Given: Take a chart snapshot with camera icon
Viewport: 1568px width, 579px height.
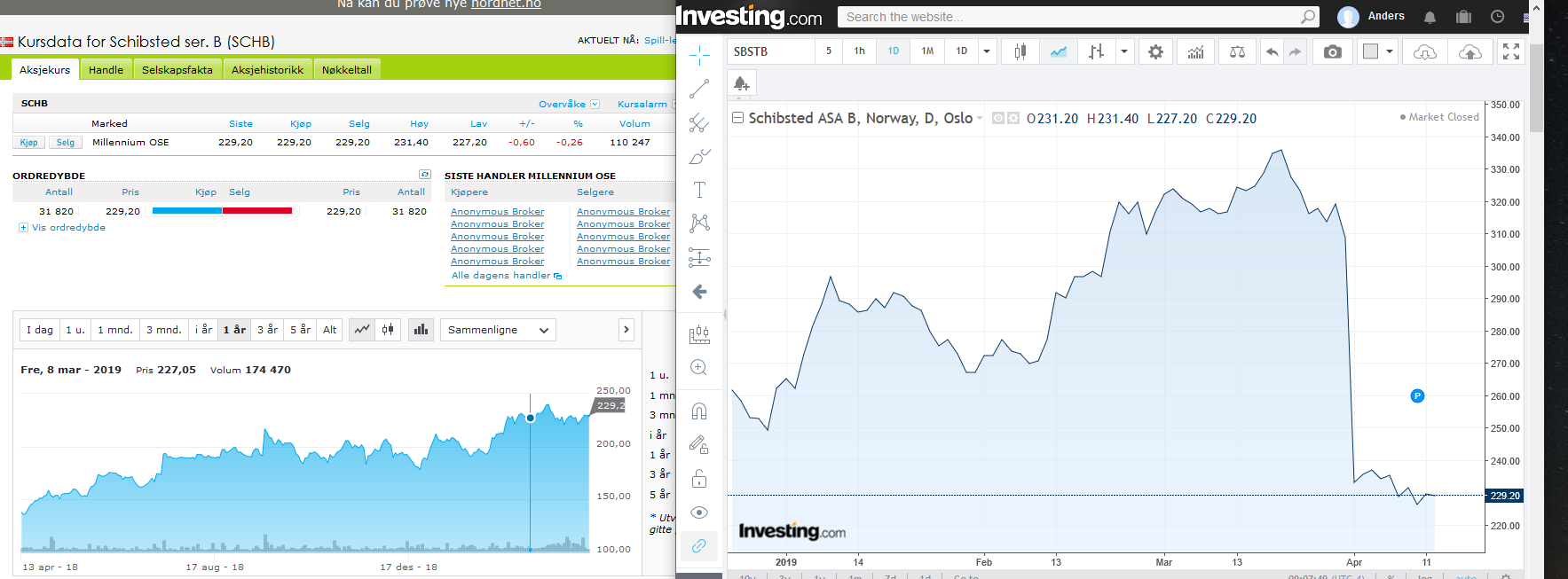Looking at the screenshot, I should click(x=1333, y=51).
